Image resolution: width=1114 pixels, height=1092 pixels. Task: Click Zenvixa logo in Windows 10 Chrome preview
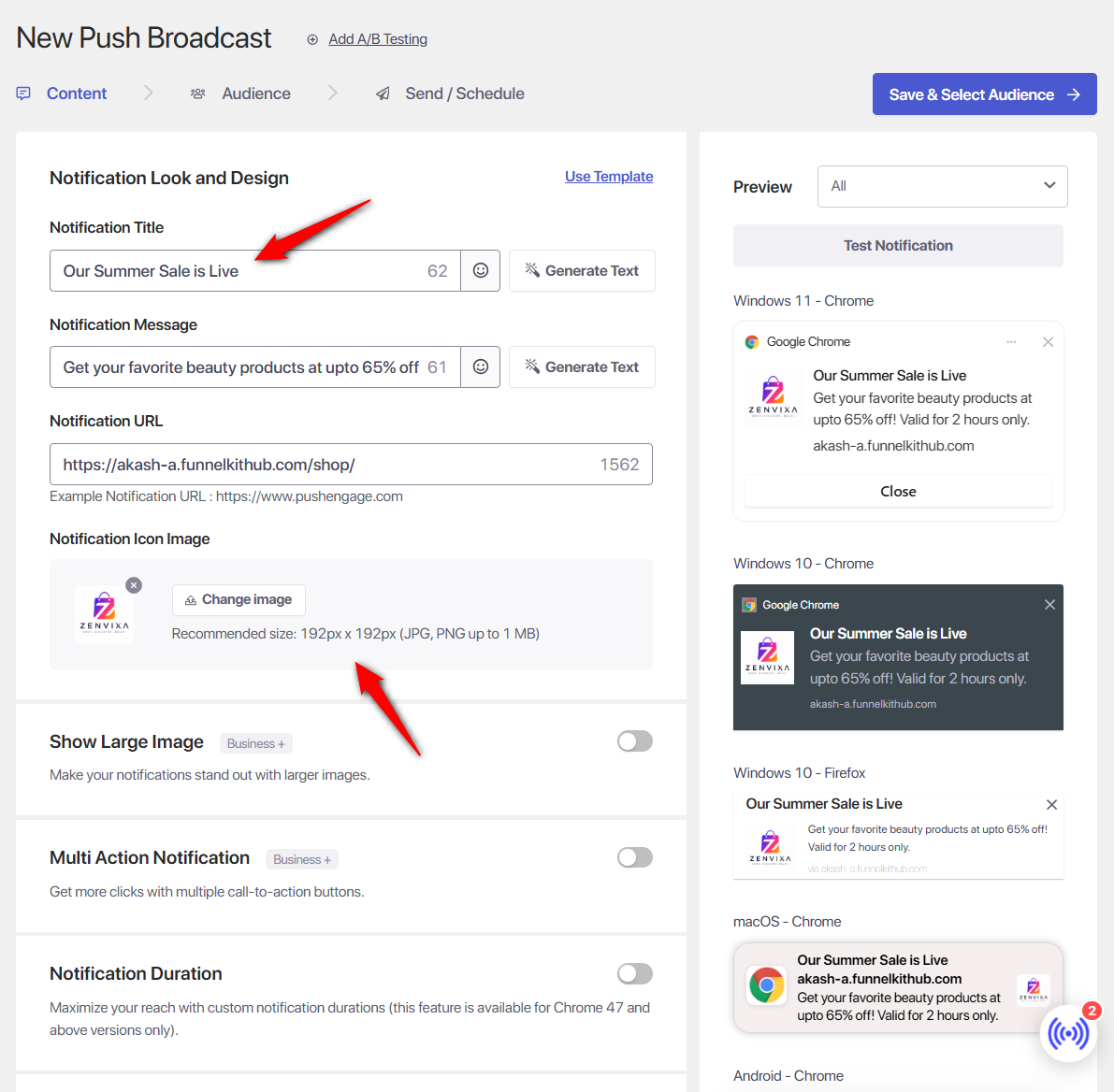click(767, 657)
